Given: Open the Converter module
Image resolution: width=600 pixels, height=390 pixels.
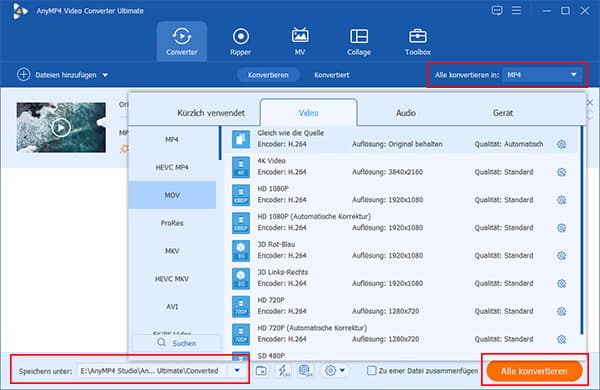Looking at the screenshot, I should coord(182,41).
